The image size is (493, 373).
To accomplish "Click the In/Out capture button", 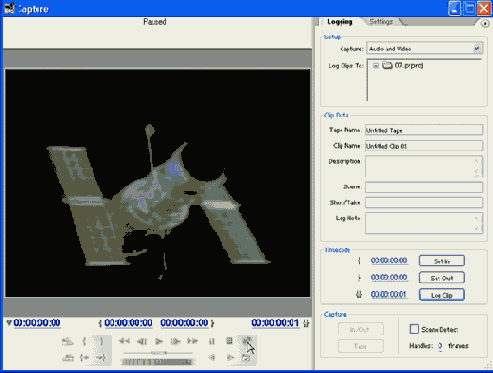I will 361,330.
